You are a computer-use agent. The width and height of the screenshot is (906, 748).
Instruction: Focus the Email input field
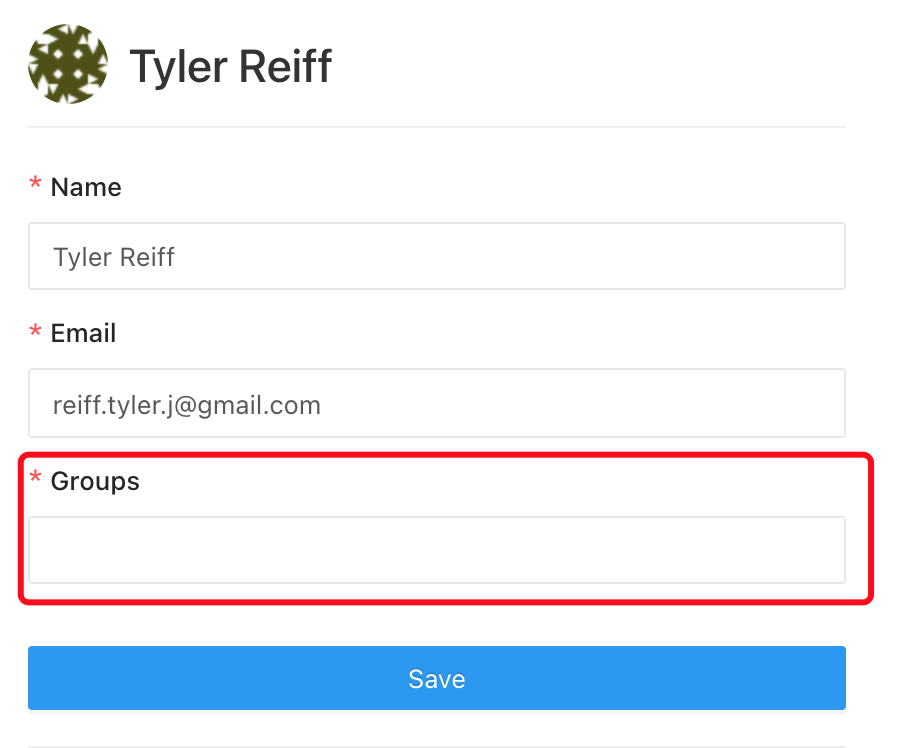coord(437,403)
